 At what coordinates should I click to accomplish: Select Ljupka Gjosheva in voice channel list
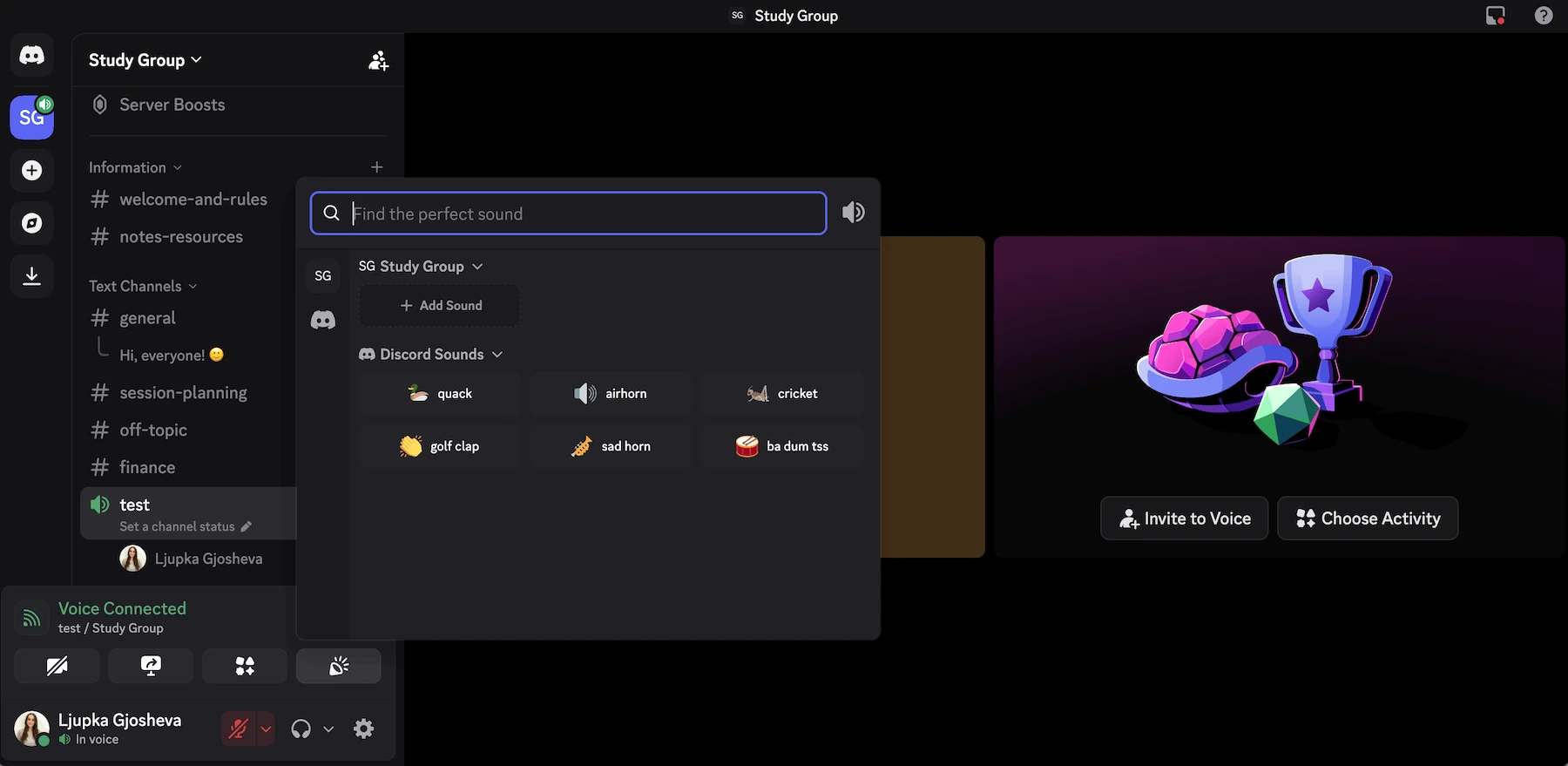(192, 559)
